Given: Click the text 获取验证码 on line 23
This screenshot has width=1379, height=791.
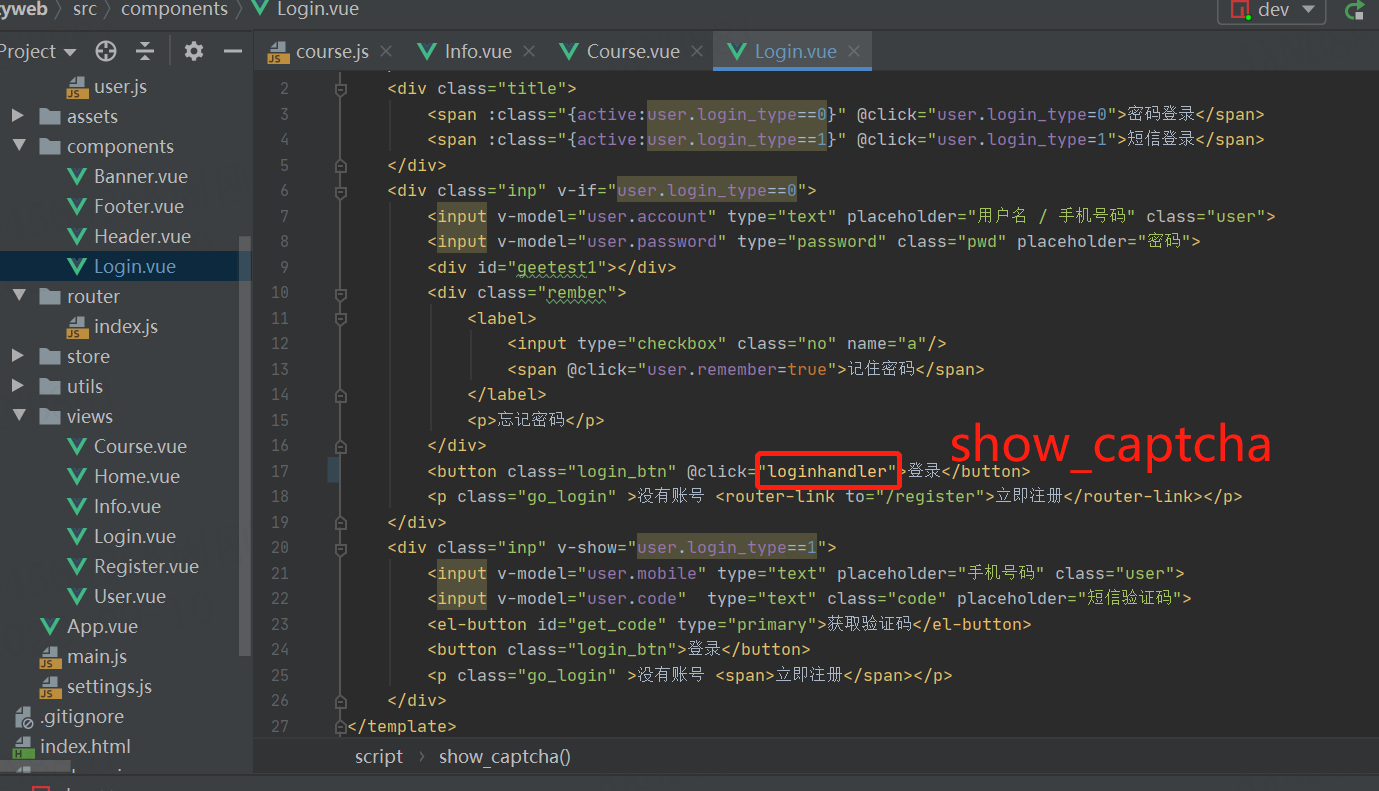Looking at the screenshot, I should tap(870, 624).
